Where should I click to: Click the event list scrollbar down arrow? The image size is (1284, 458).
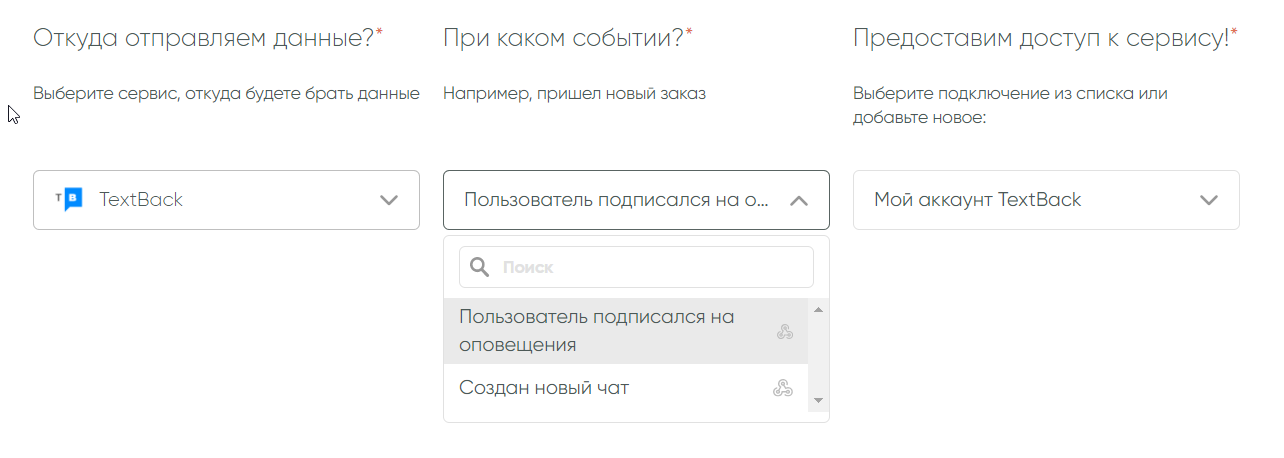[x=818, y=400]
